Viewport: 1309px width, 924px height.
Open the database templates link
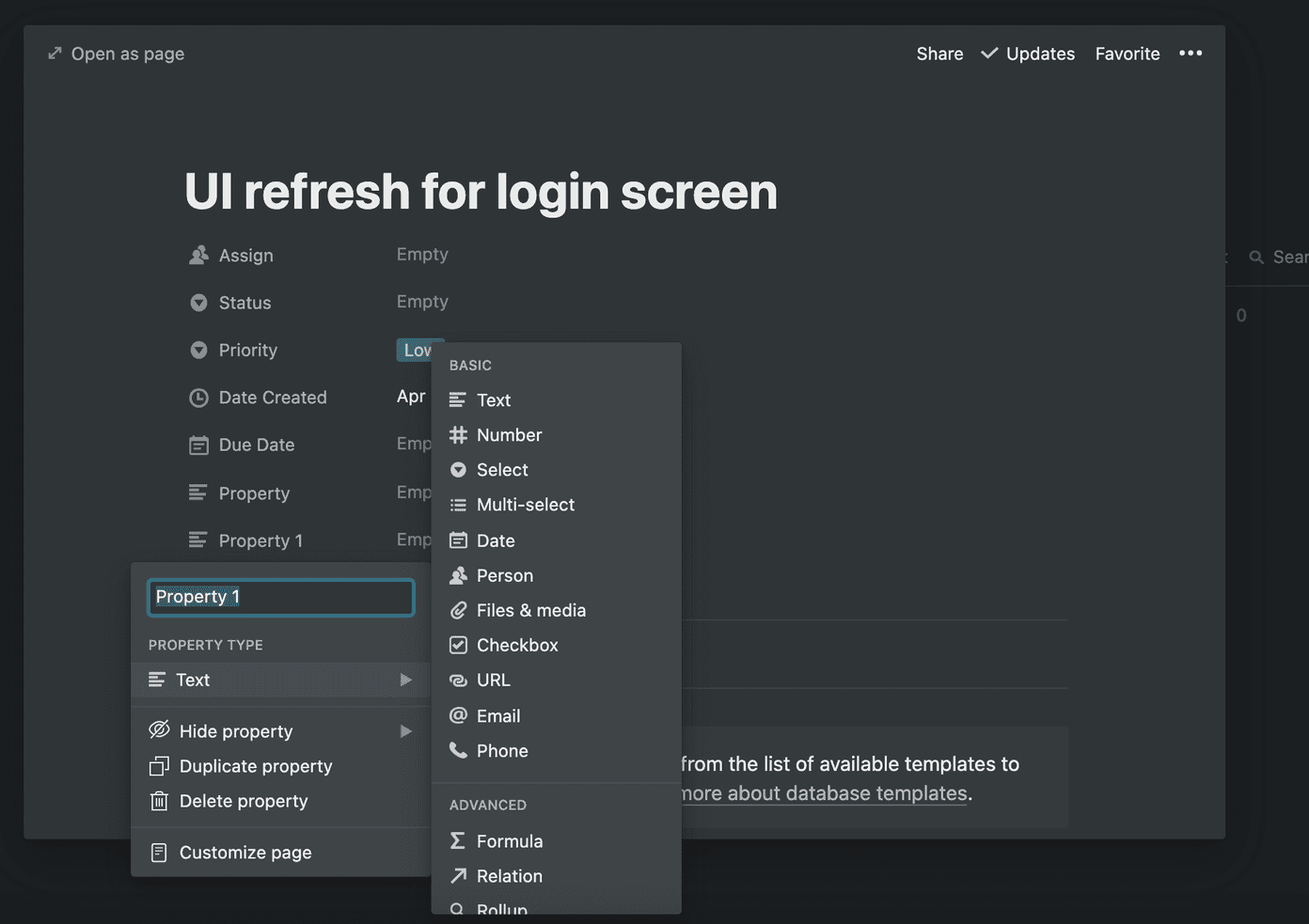pyautogui.click(x=824, y=793)
